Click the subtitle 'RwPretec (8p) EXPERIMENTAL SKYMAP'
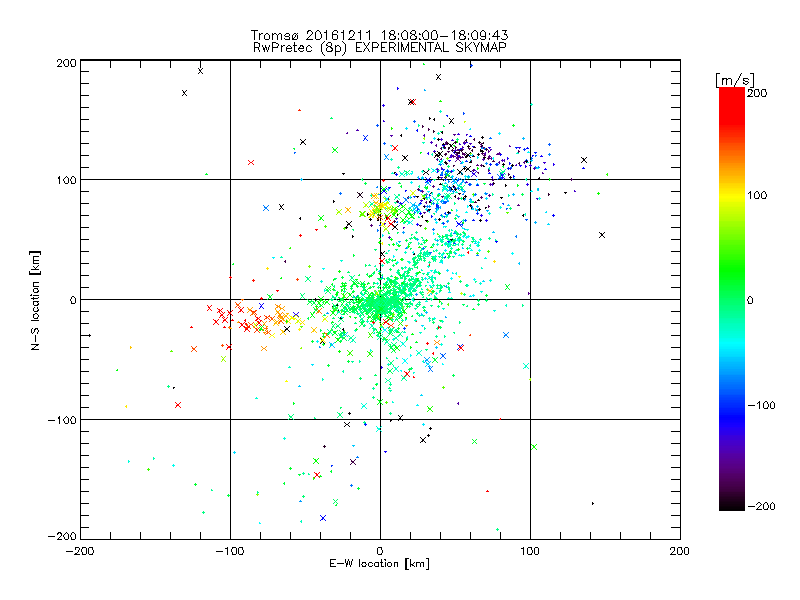 (x=380, y=48)
